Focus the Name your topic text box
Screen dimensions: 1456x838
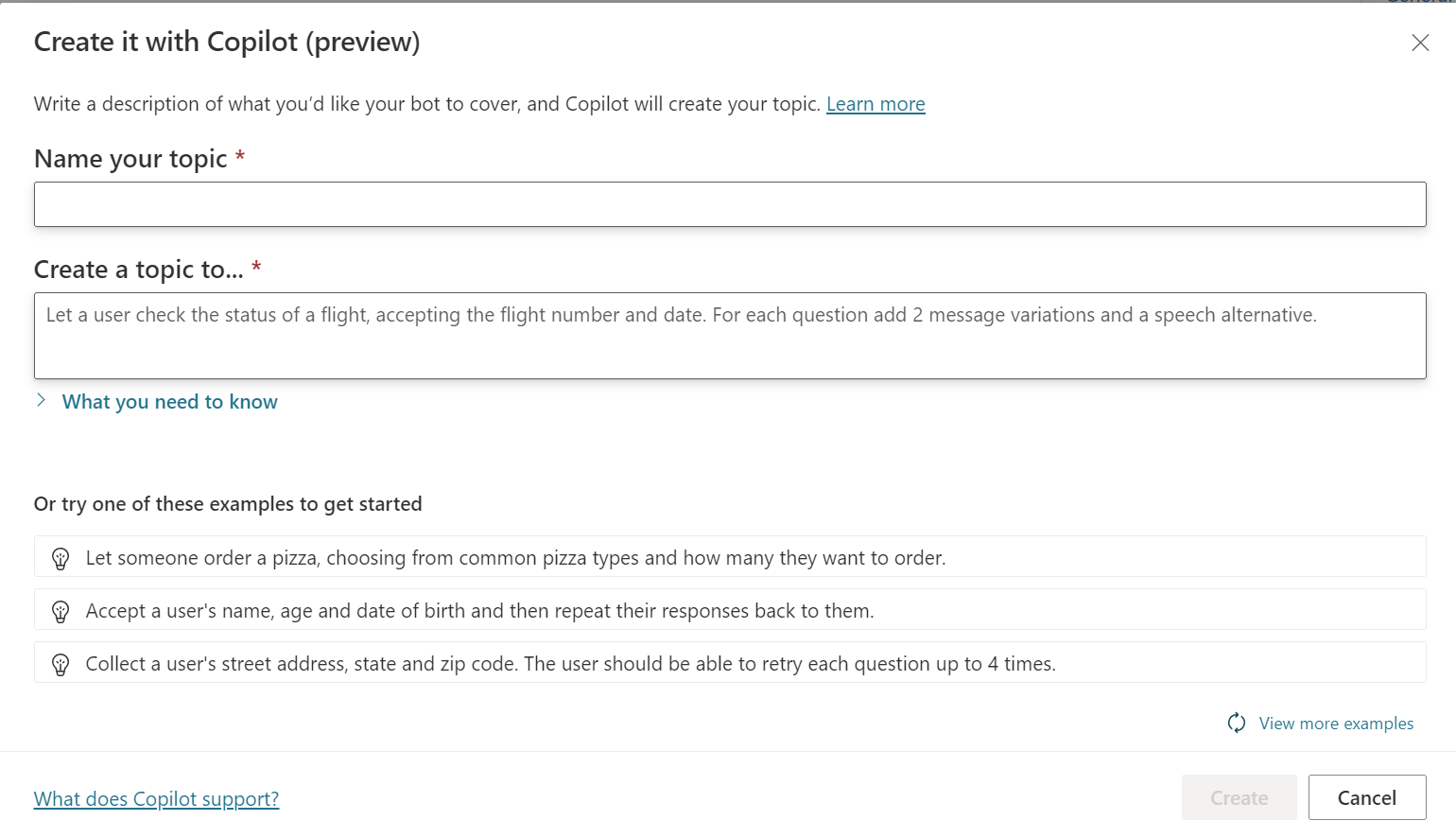(x=730, y=204)
